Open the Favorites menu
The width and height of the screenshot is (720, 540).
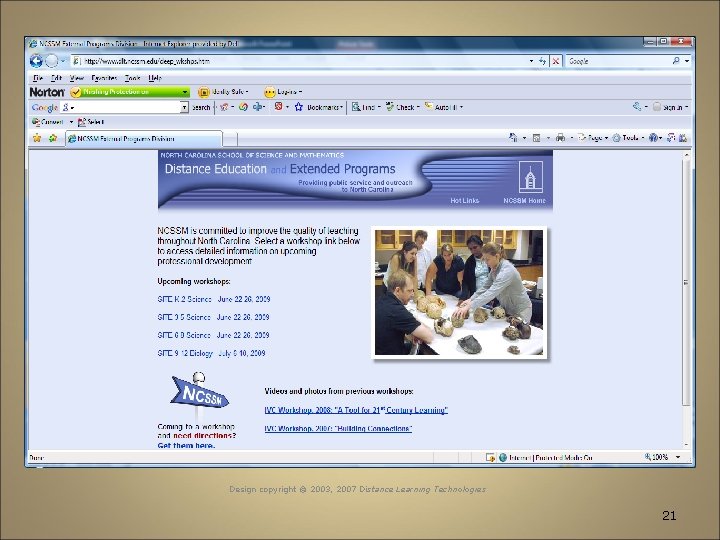pos(104,78)
